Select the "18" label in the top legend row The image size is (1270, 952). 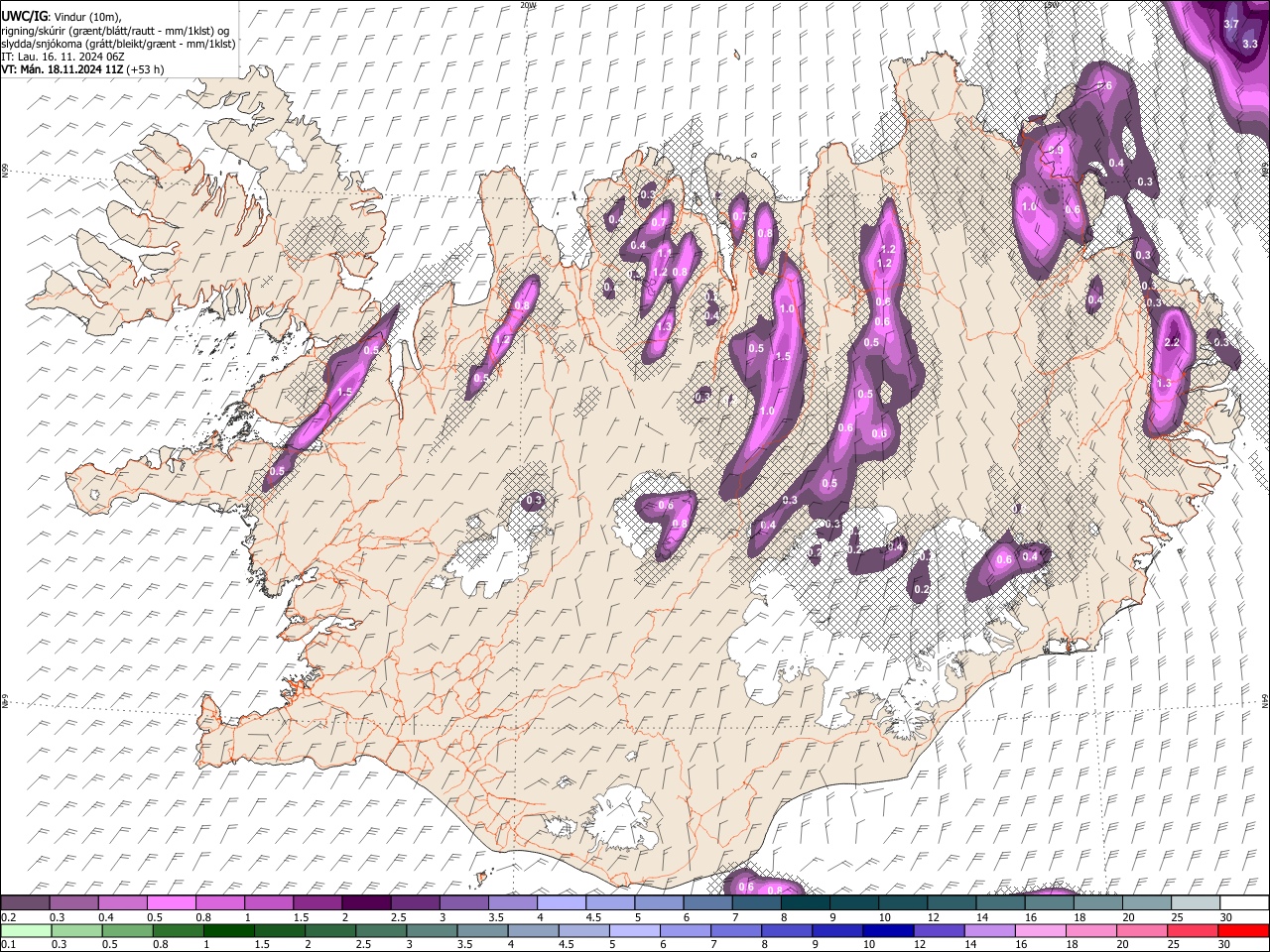click(x=1080, y=917)
